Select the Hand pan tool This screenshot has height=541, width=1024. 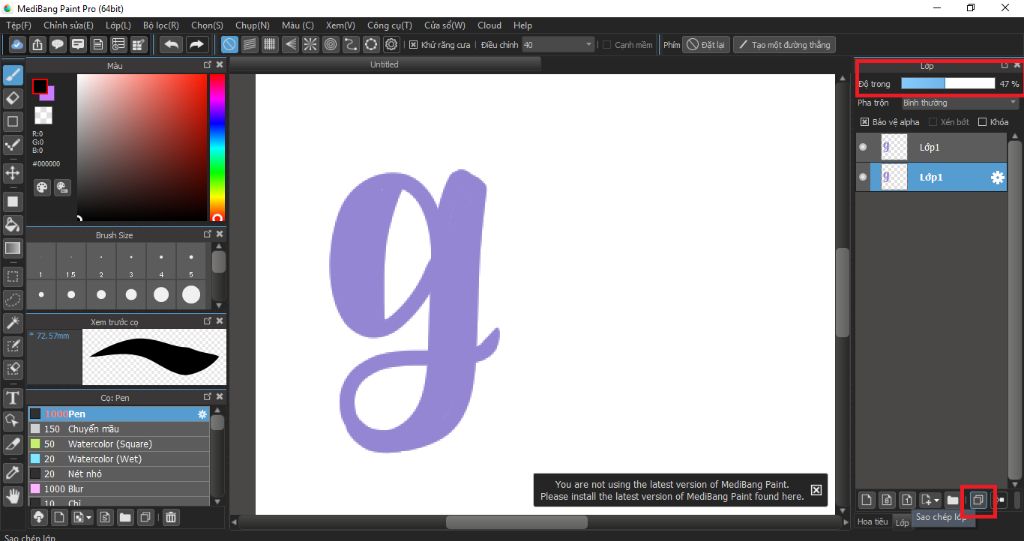[x=13, y=495]
